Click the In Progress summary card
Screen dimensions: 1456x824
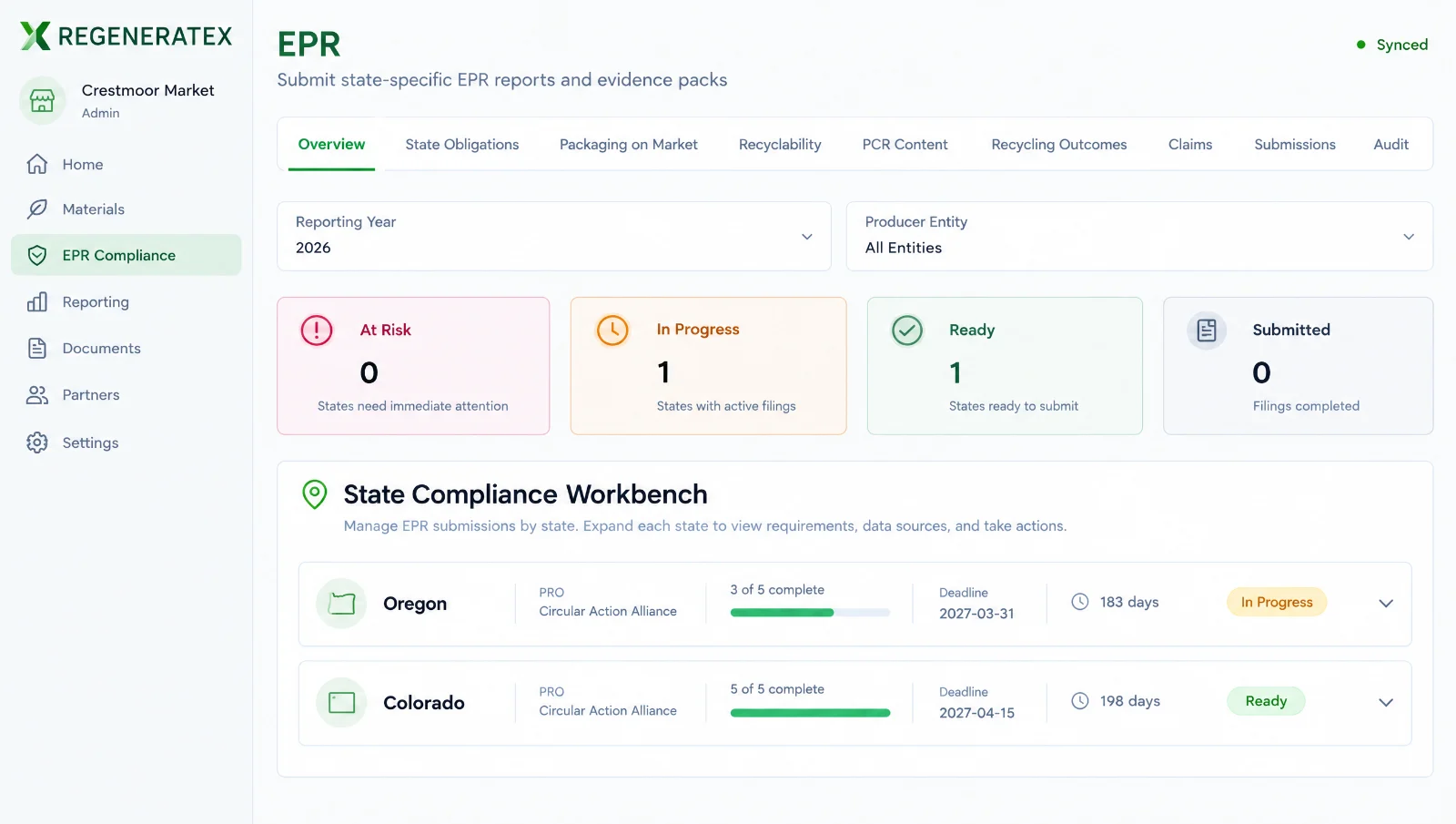[x=708, y=365]
